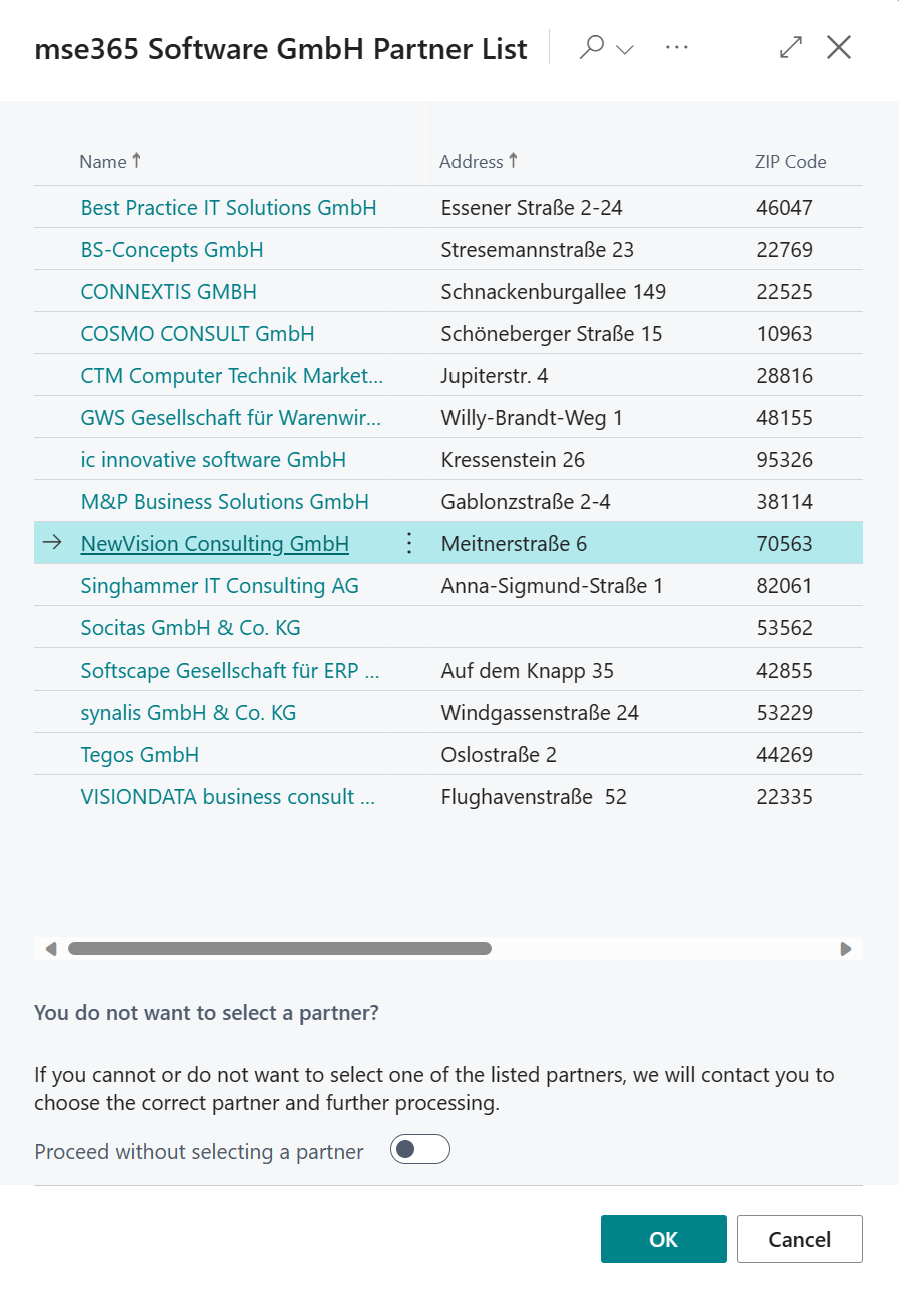Dismiss the dialog with Cancel
Screen dimensions: 900x1295
pyautogui.click(x=799, y=1239)
